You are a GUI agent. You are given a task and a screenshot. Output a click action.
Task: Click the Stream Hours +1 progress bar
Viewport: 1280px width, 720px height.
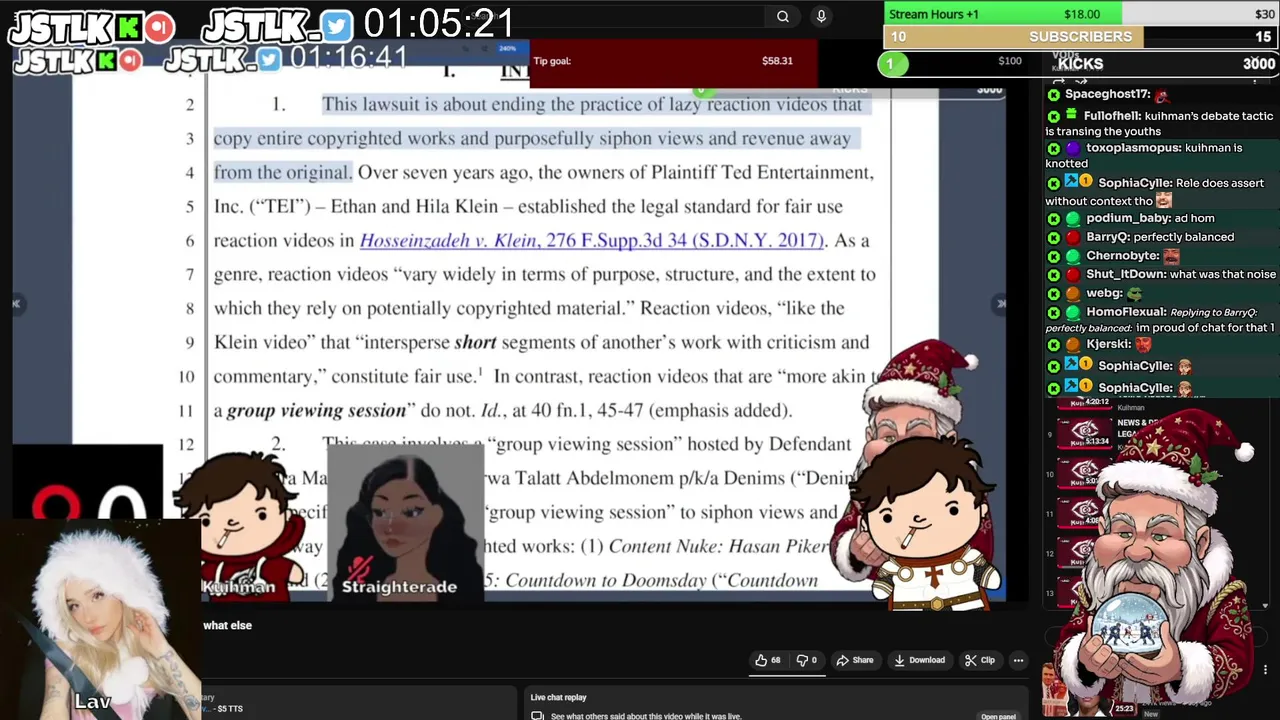coord(1081,14)
